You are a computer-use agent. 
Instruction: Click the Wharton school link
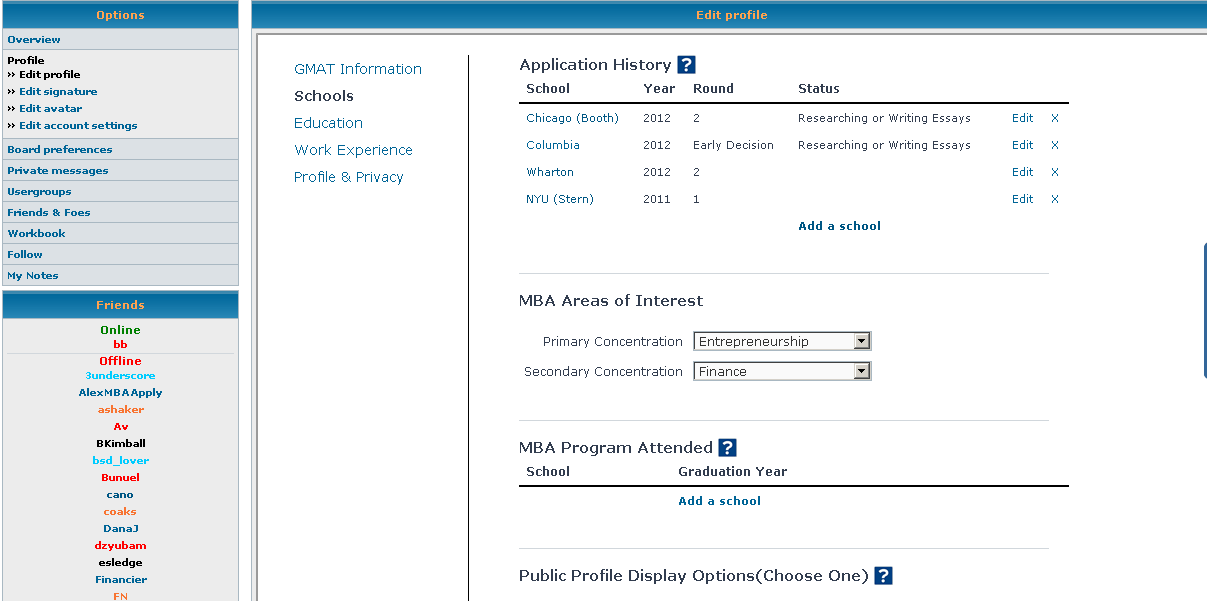click(x=550, y=172)
